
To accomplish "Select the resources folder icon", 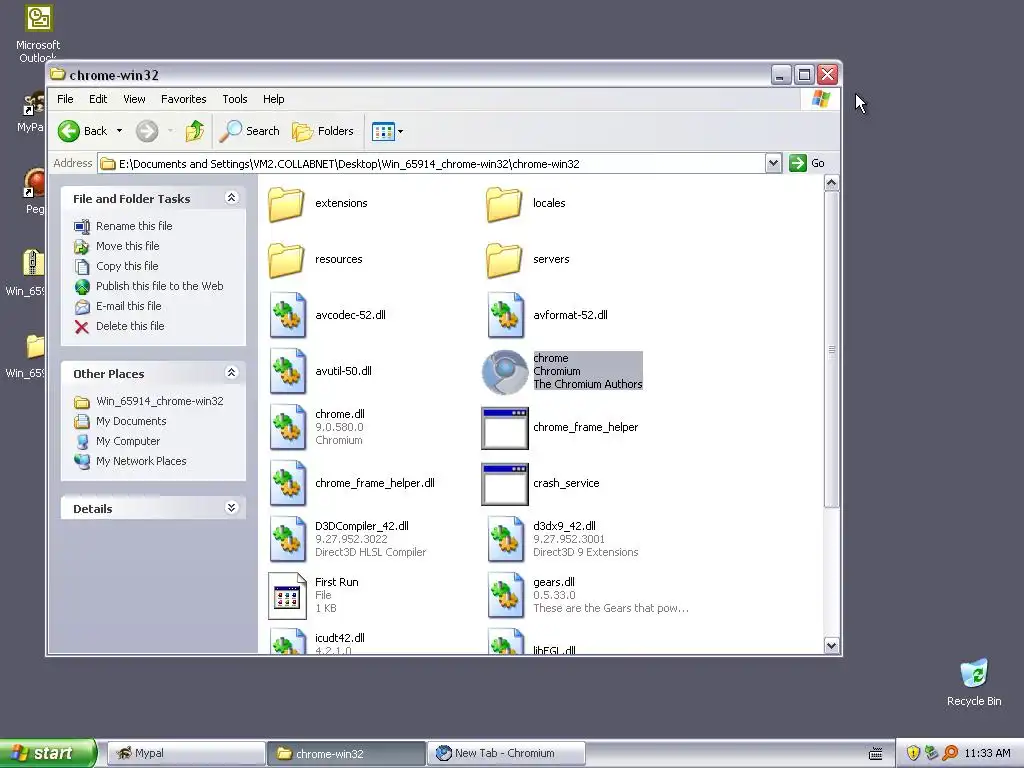I will [x=286, y=260].
